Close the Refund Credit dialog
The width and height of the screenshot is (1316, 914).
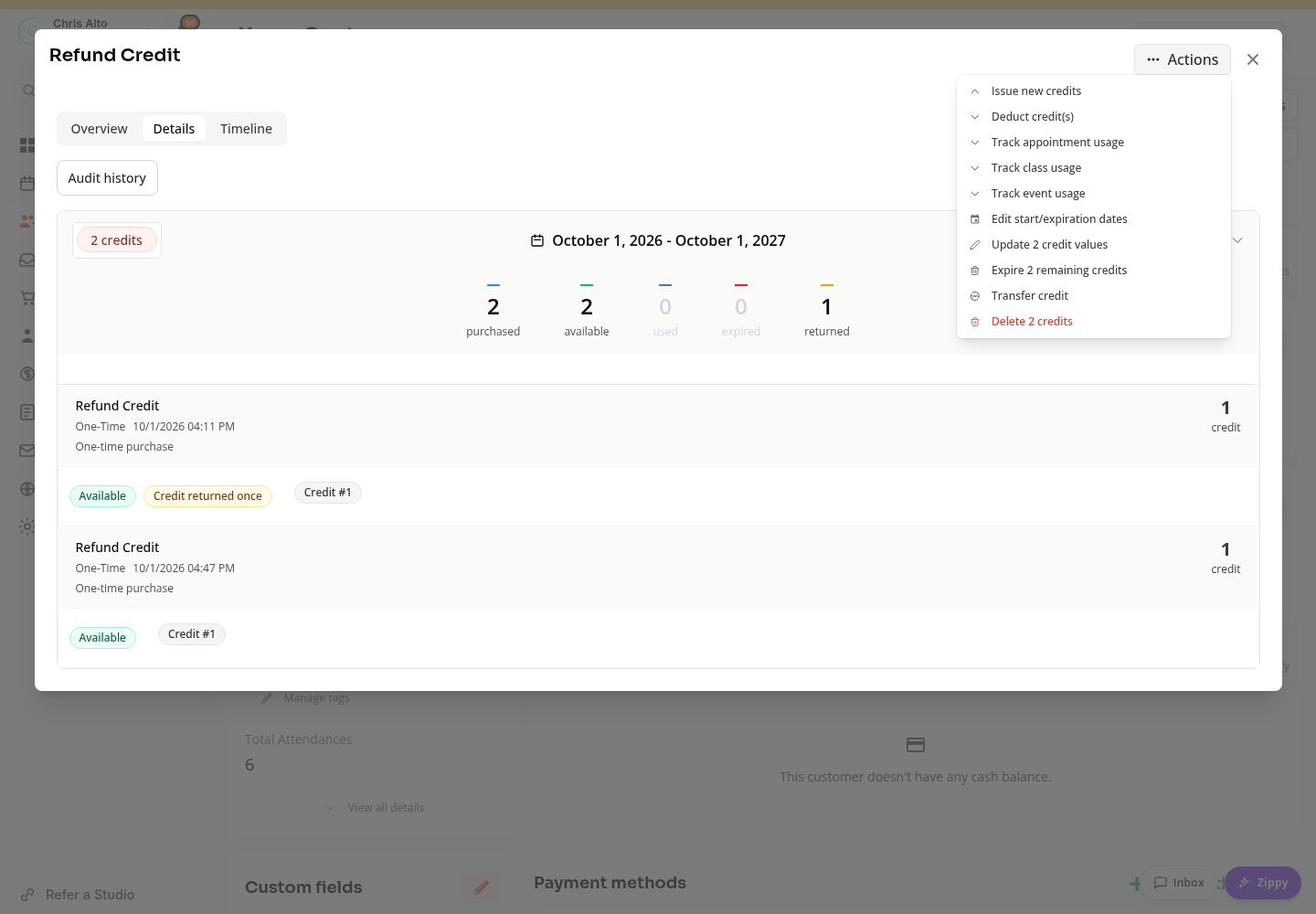coord(1253,59)
